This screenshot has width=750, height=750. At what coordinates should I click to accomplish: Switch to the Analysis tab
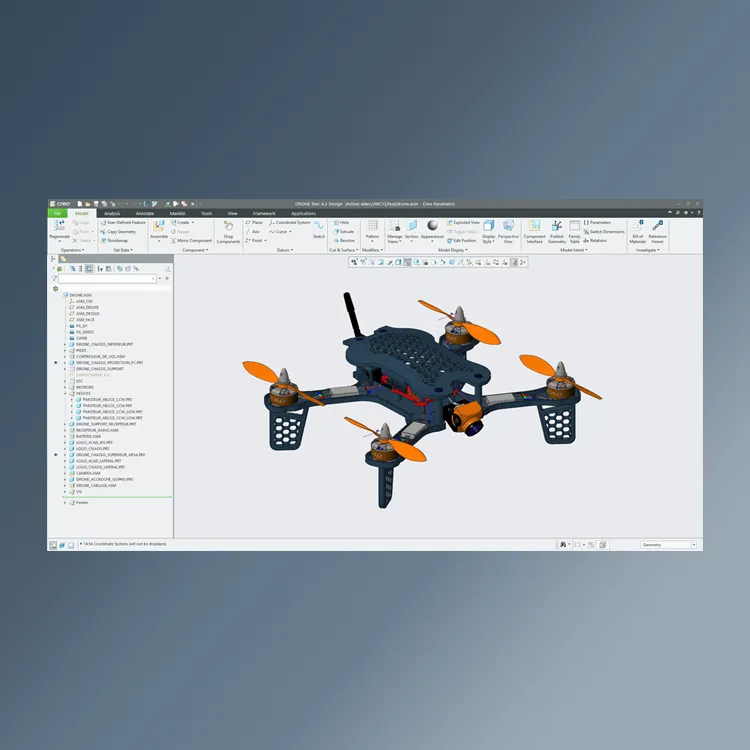tap(112, 213)
